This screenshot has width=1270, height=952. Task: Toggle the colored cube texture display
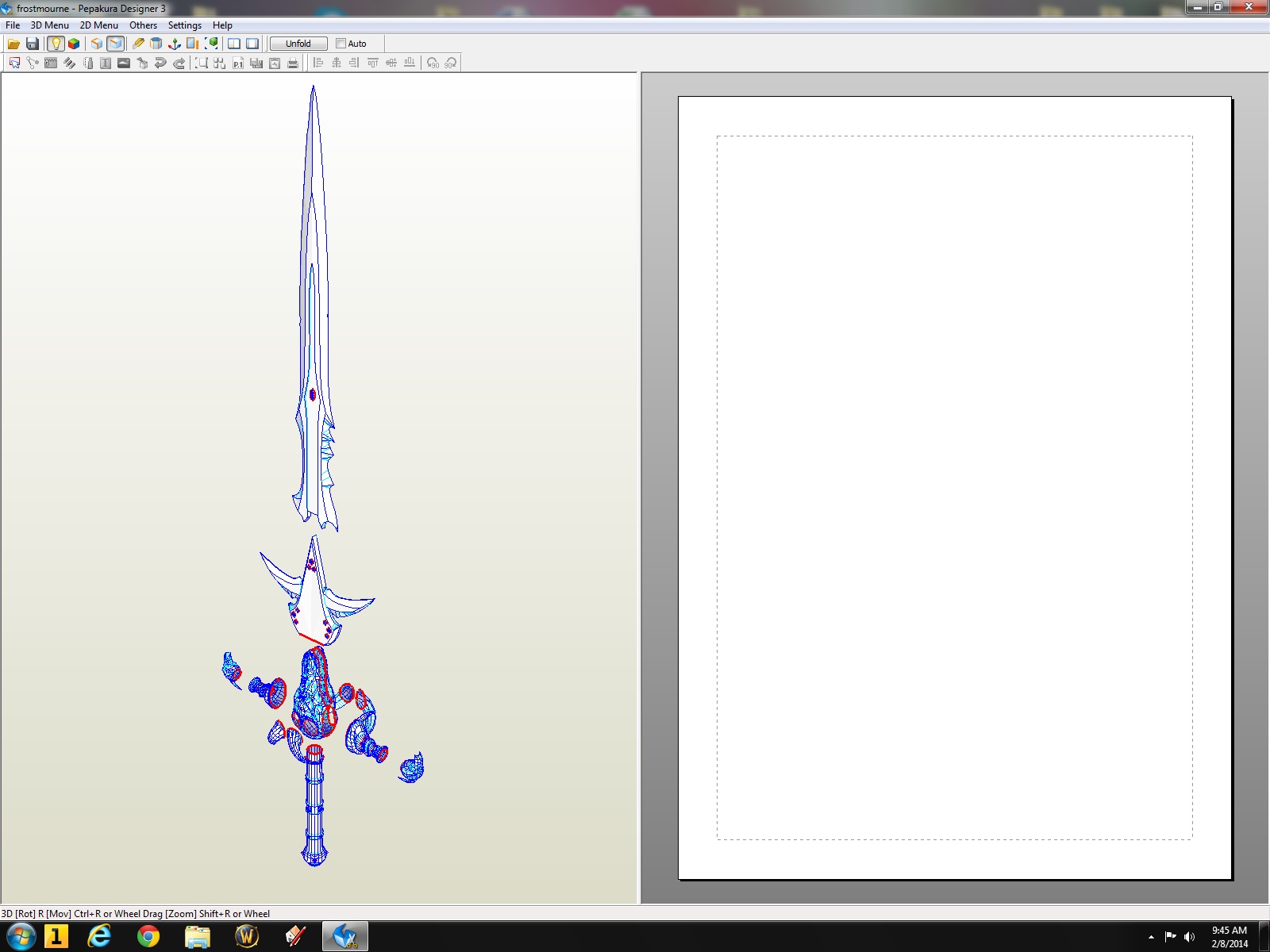pyautogui.click(x=74, y=44)
